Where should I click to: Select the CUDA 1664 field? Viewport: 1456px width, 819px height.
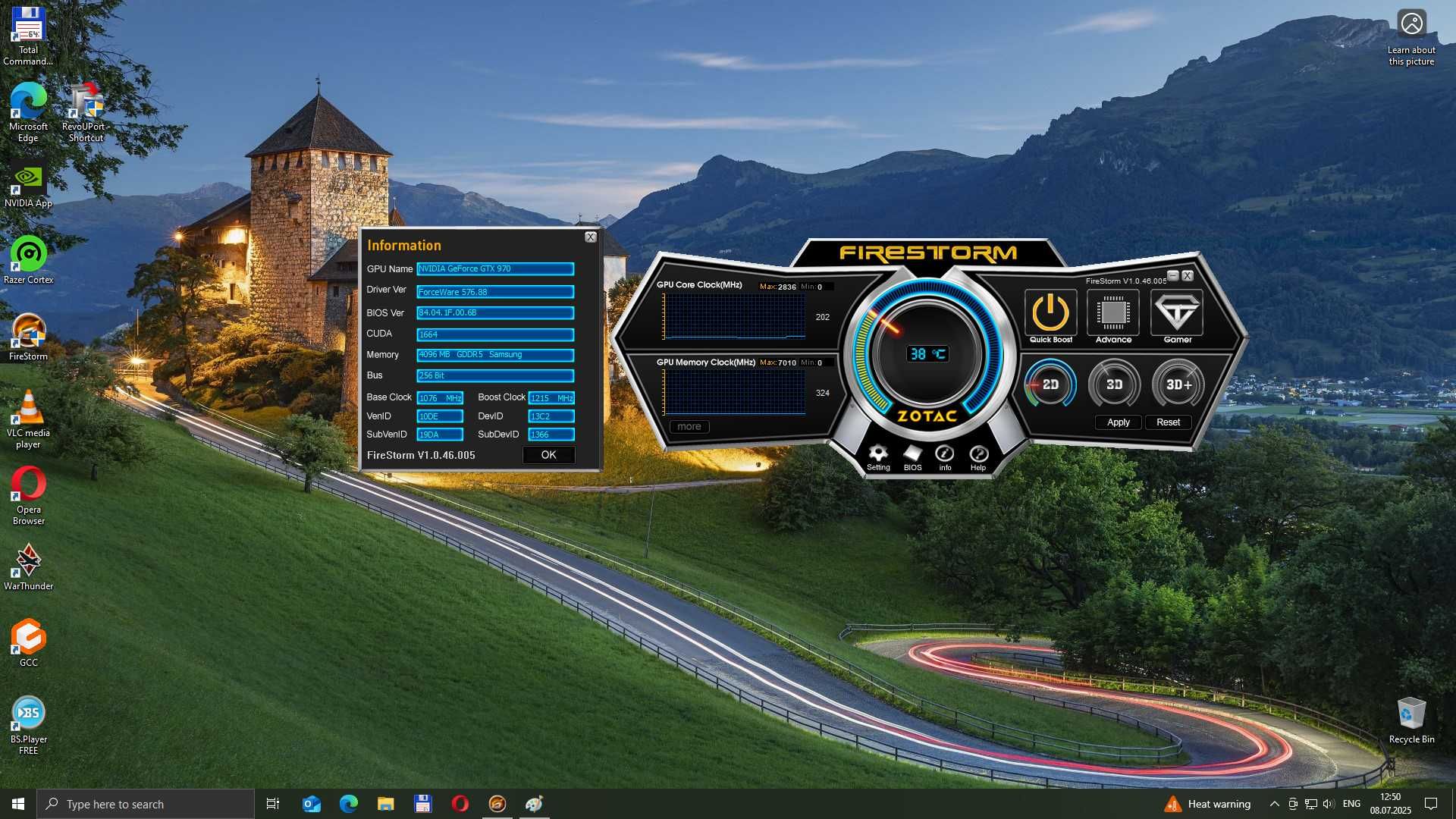pos(495,334)
